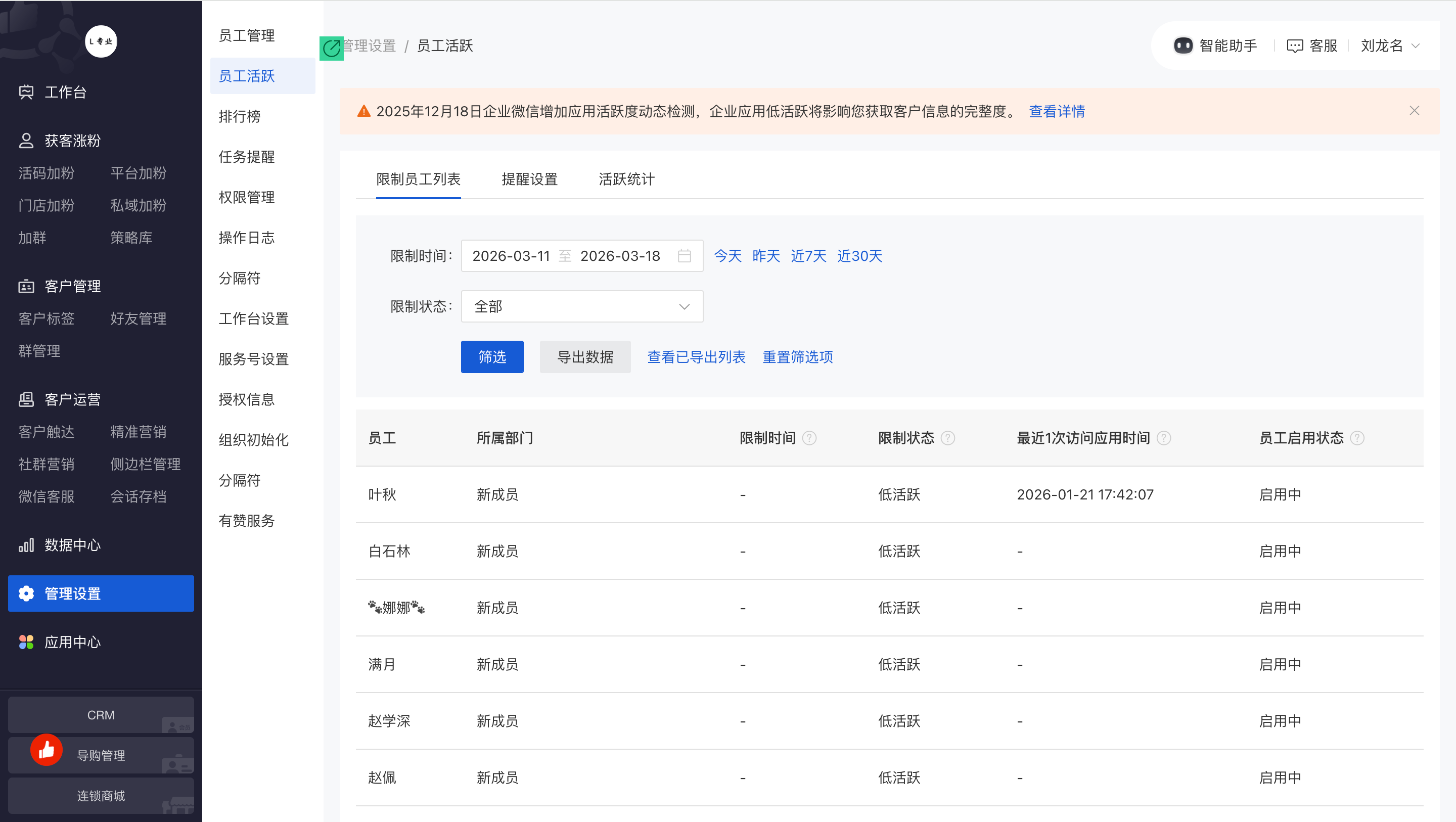Open the 限制状态 全部 dropdown
The height and width of the screenshot is (822, 1456).
click(581, 306)
